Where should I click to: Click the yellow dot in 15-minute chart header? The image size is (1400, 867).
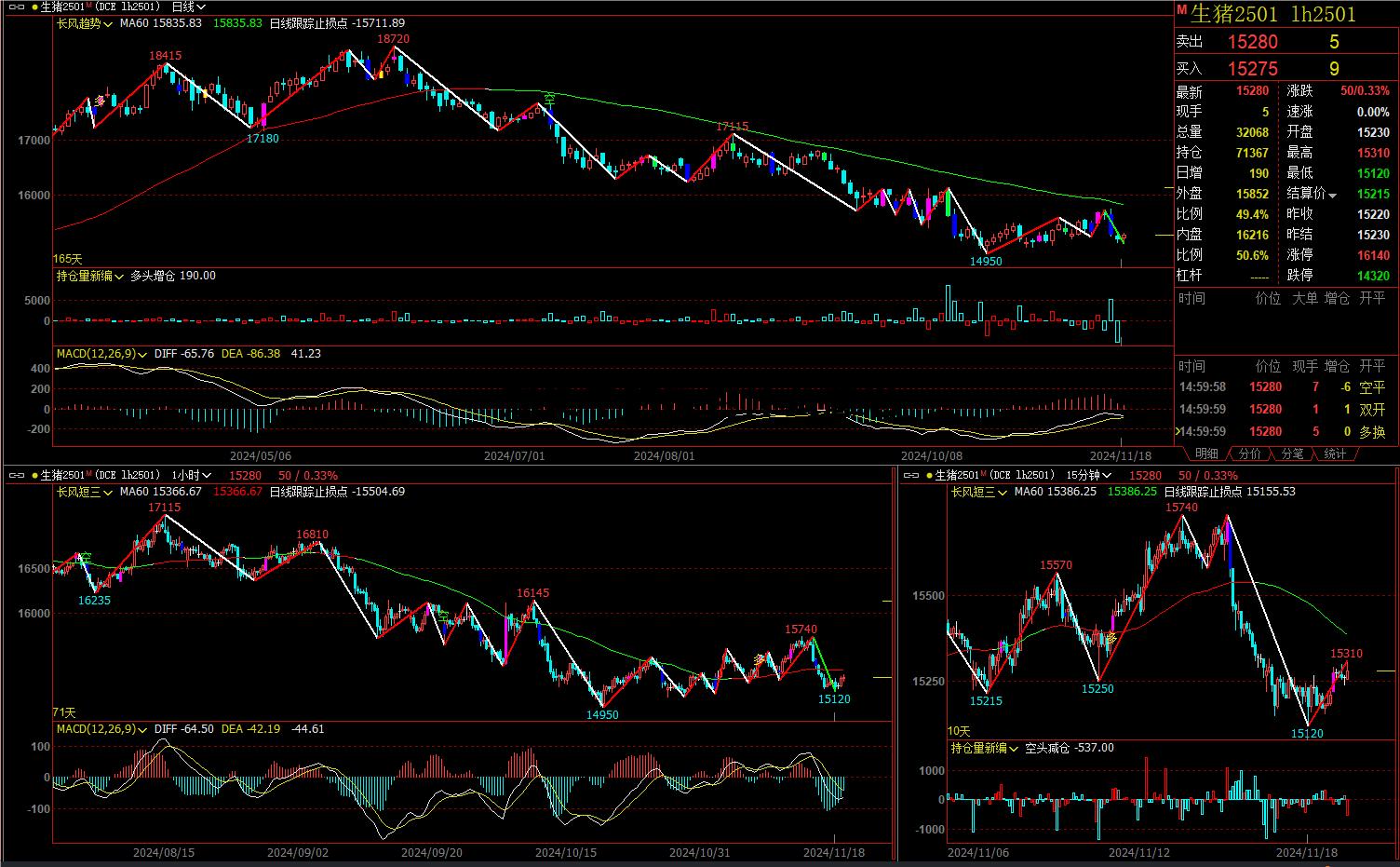[x=929, y=475]
